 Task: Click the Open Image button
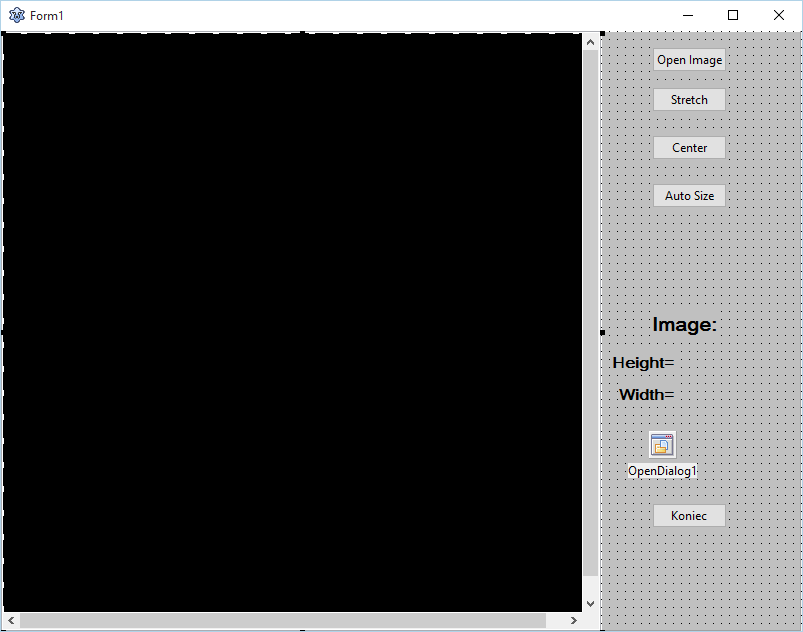689,60
